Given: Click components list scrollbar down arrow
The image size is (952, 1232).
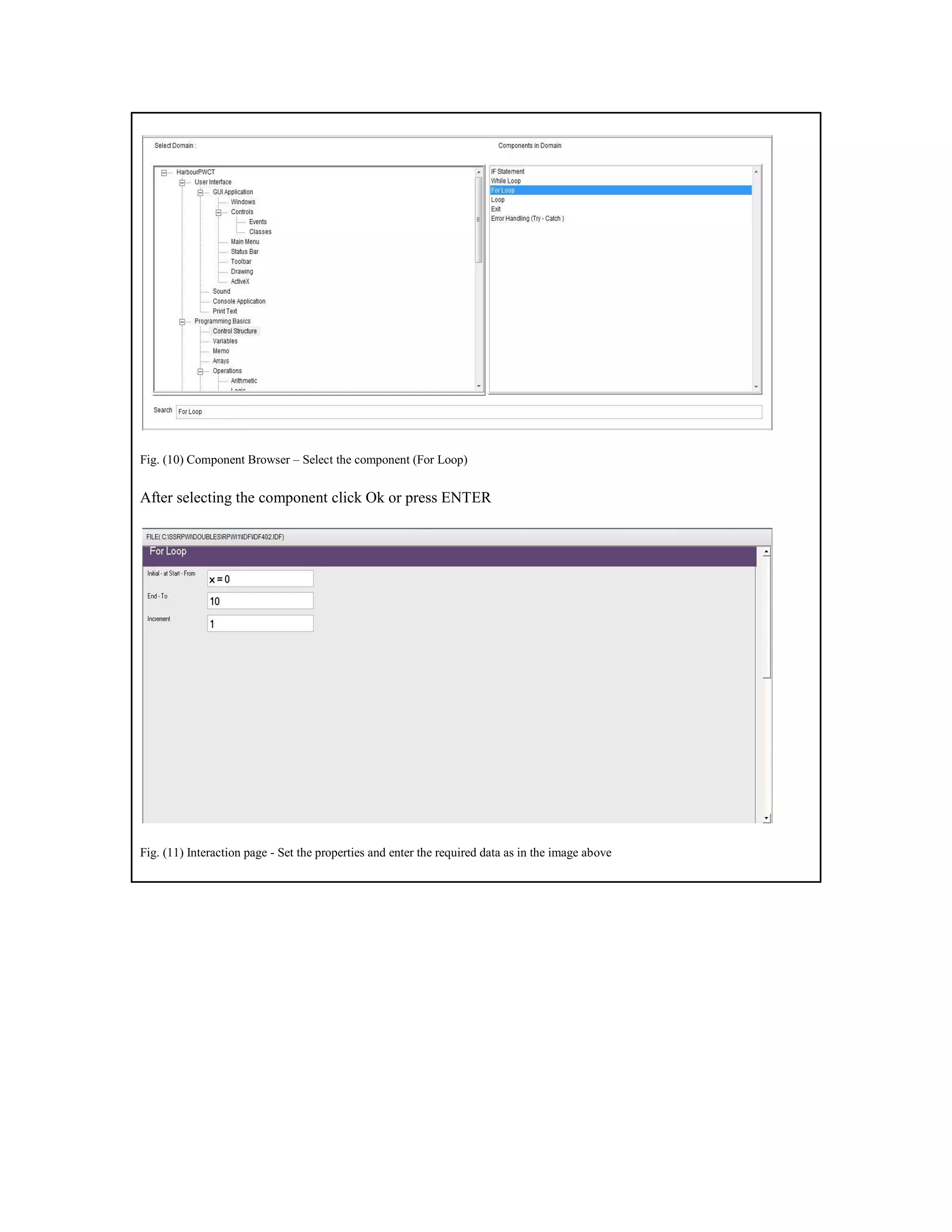Looking at the screenshot, I should [x=756, y=387].
